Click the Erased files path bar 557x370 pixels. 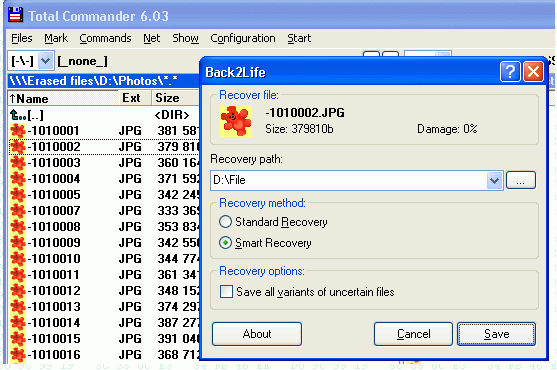(103, 81)
